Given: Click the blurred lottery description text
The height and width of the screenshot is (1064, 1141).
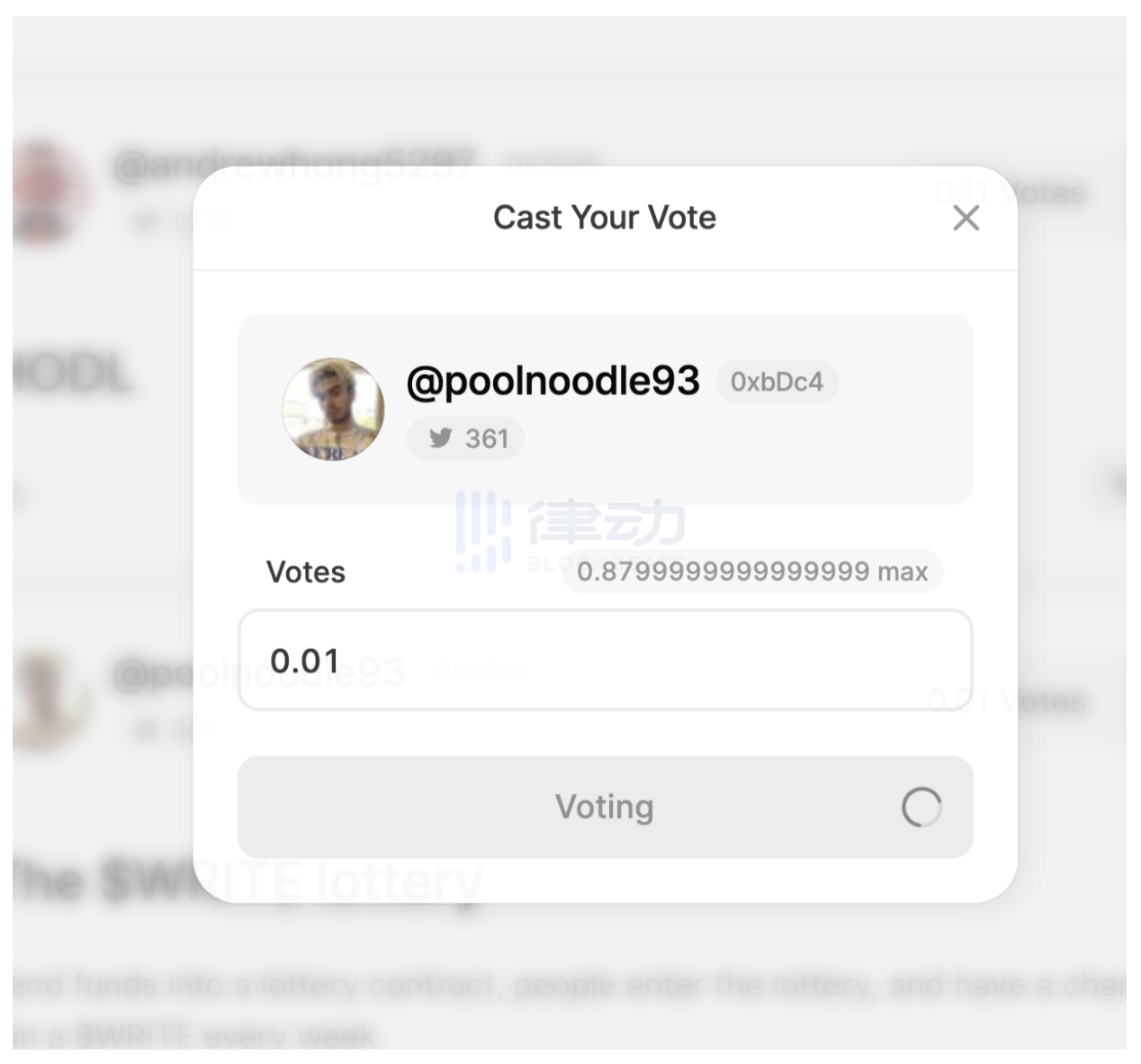Looking at the screenshot, I should point(567,987).
